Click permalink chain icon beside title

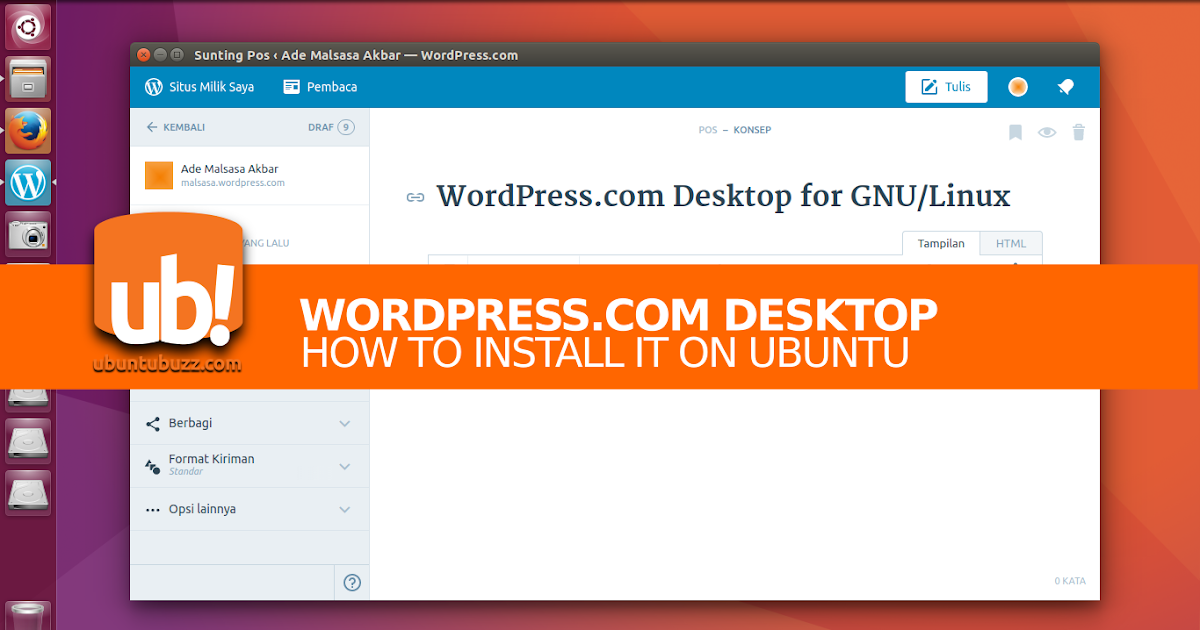tap(415, 198)
